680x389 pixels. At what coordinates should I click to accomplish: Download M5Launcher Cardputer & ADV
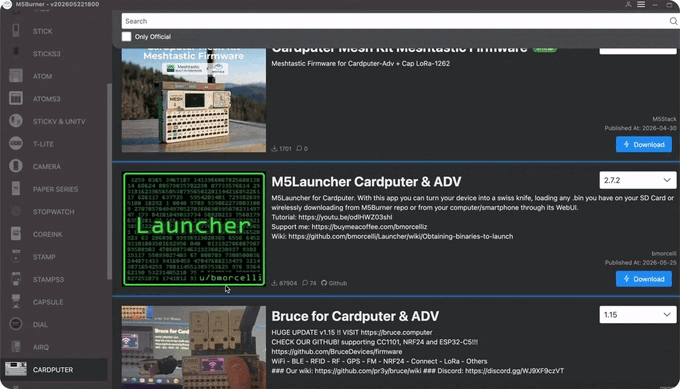(x=644, y=279)
